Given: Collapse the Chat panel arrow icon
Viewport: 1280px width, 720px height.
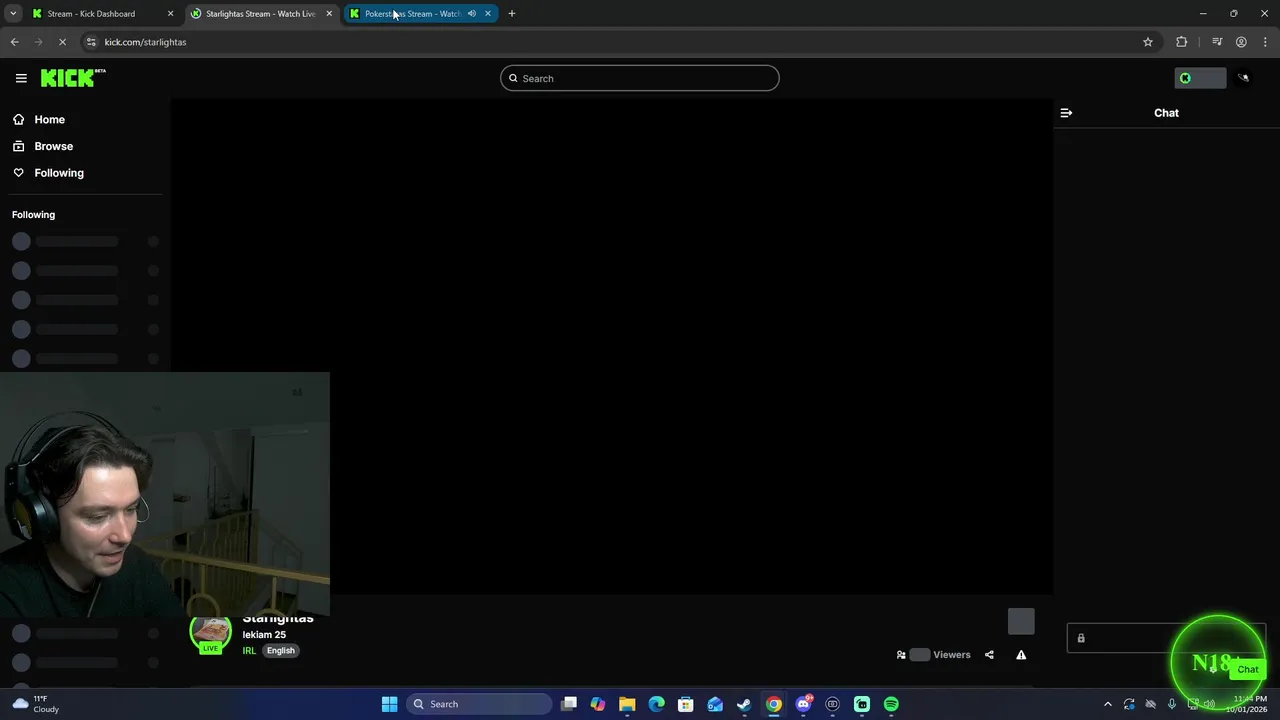Looking at the screenshot, I should tap(1066, 113).
